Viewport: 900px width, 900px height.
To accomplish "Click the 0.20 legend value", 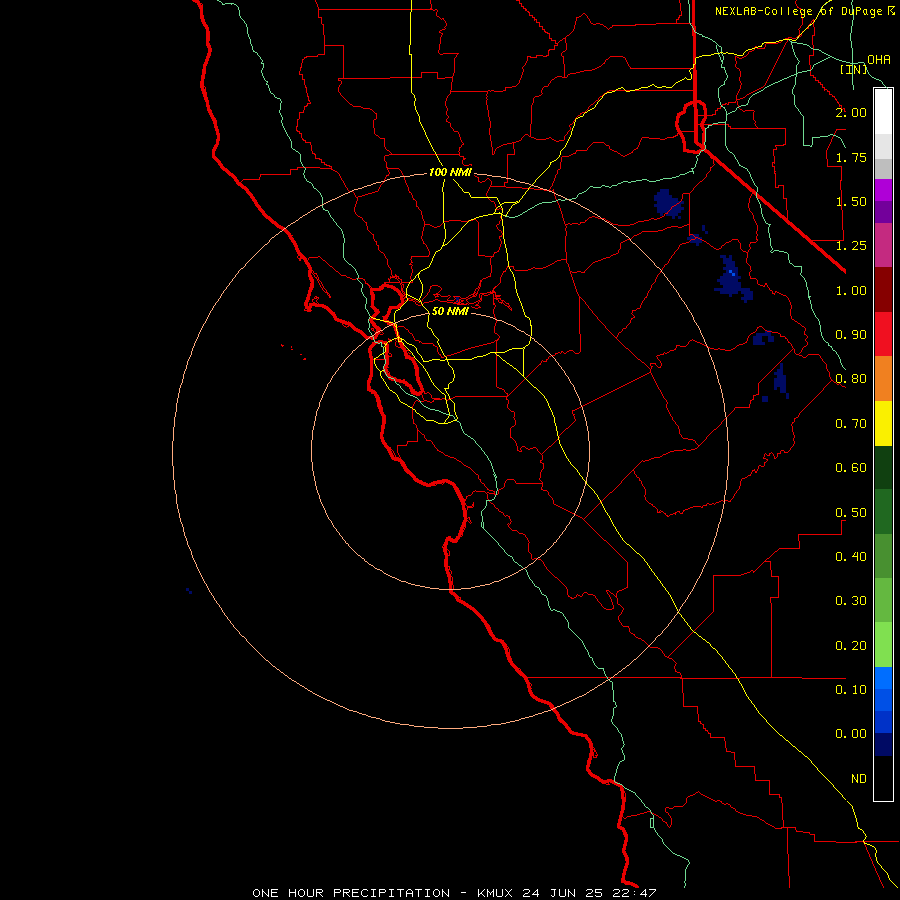I will click(x=851, y=646).
